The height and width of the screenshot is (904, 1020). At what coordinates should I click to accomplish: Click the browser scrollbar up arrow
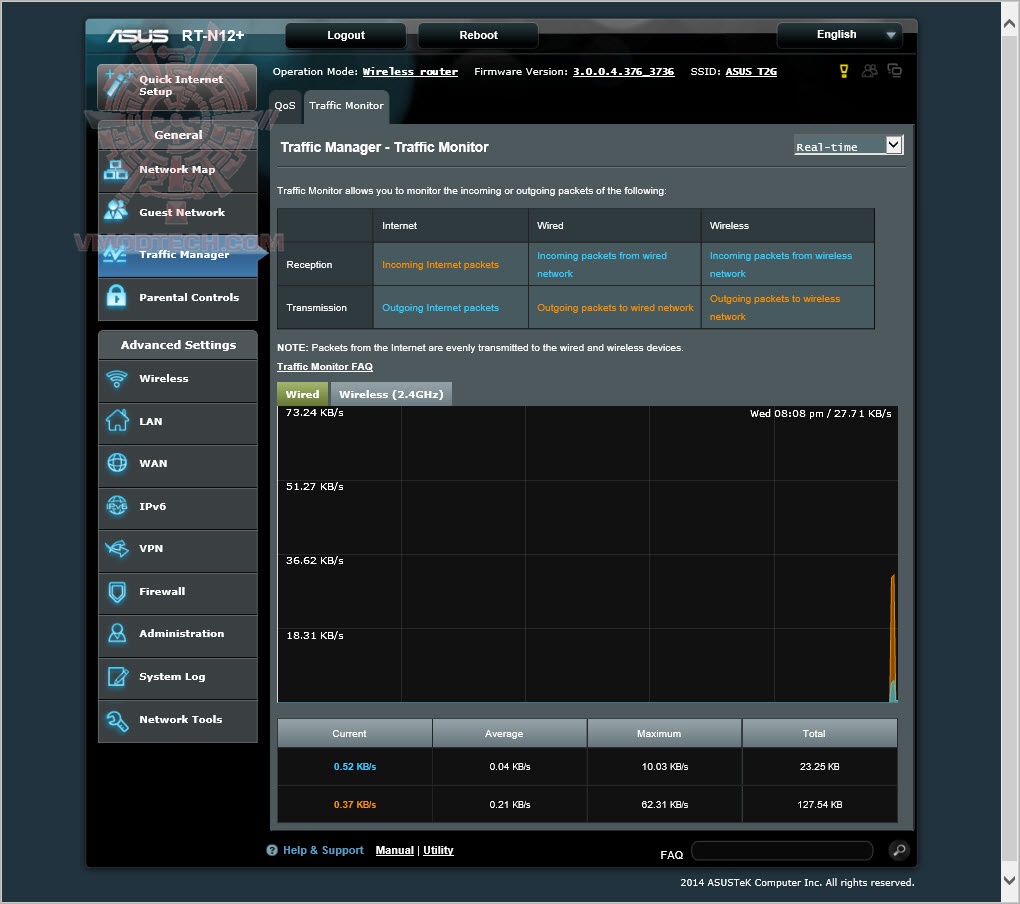pos(1010,24)
